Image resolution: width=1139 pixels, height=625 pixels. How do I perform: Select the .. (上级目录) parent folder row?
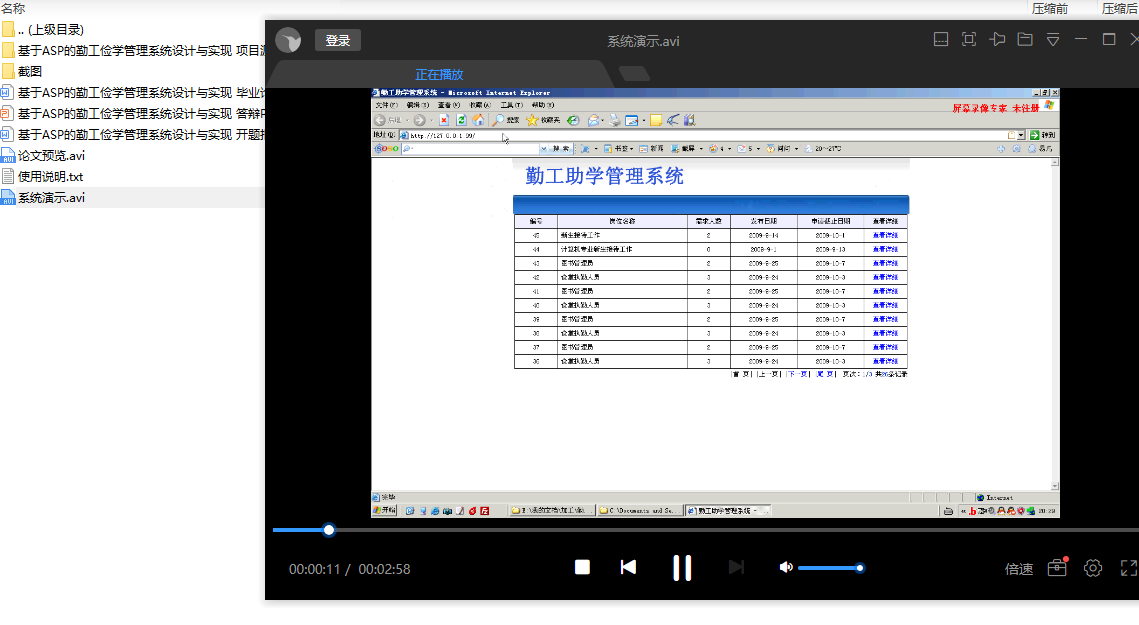(132, 30)
